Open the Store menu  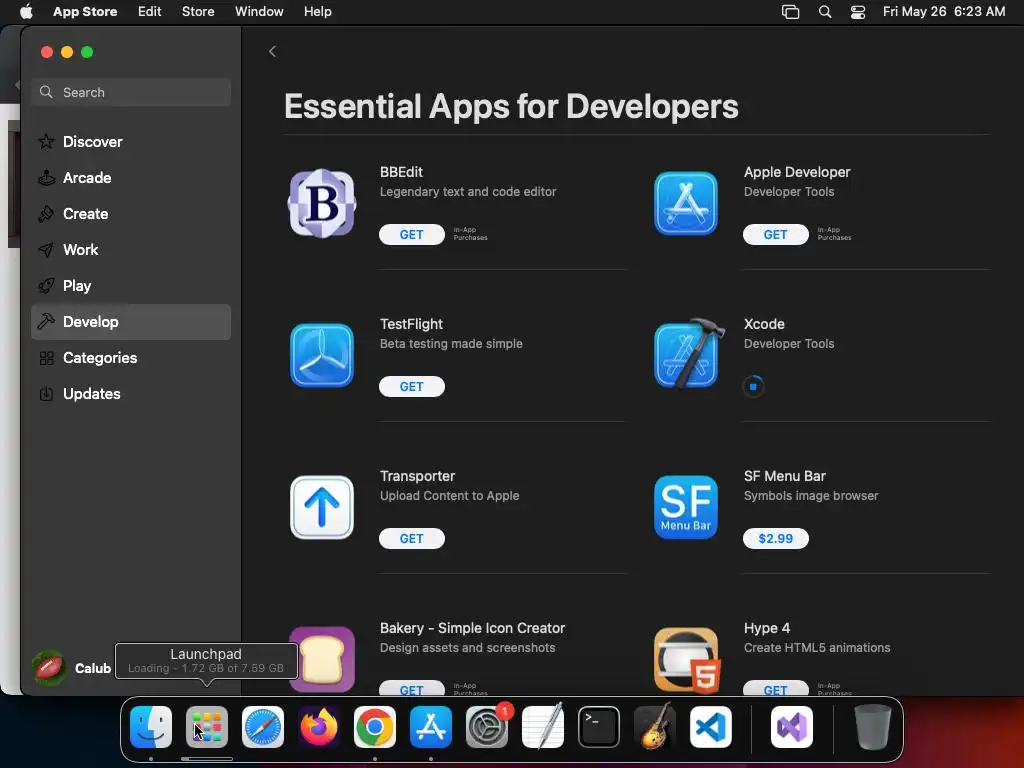pos(198,12)
